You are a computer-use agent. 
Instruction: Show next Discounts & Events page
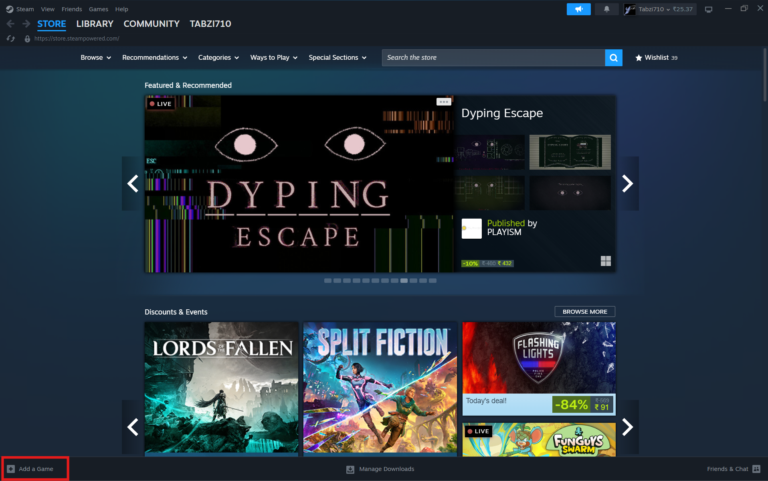[627, 427]
